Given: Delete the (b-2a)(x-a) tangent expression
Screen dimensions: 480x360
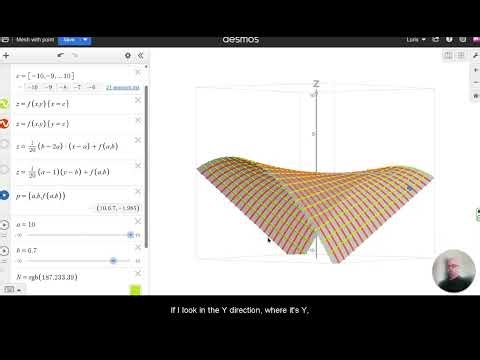Looking at the screenshot, I should click(138, 140).
